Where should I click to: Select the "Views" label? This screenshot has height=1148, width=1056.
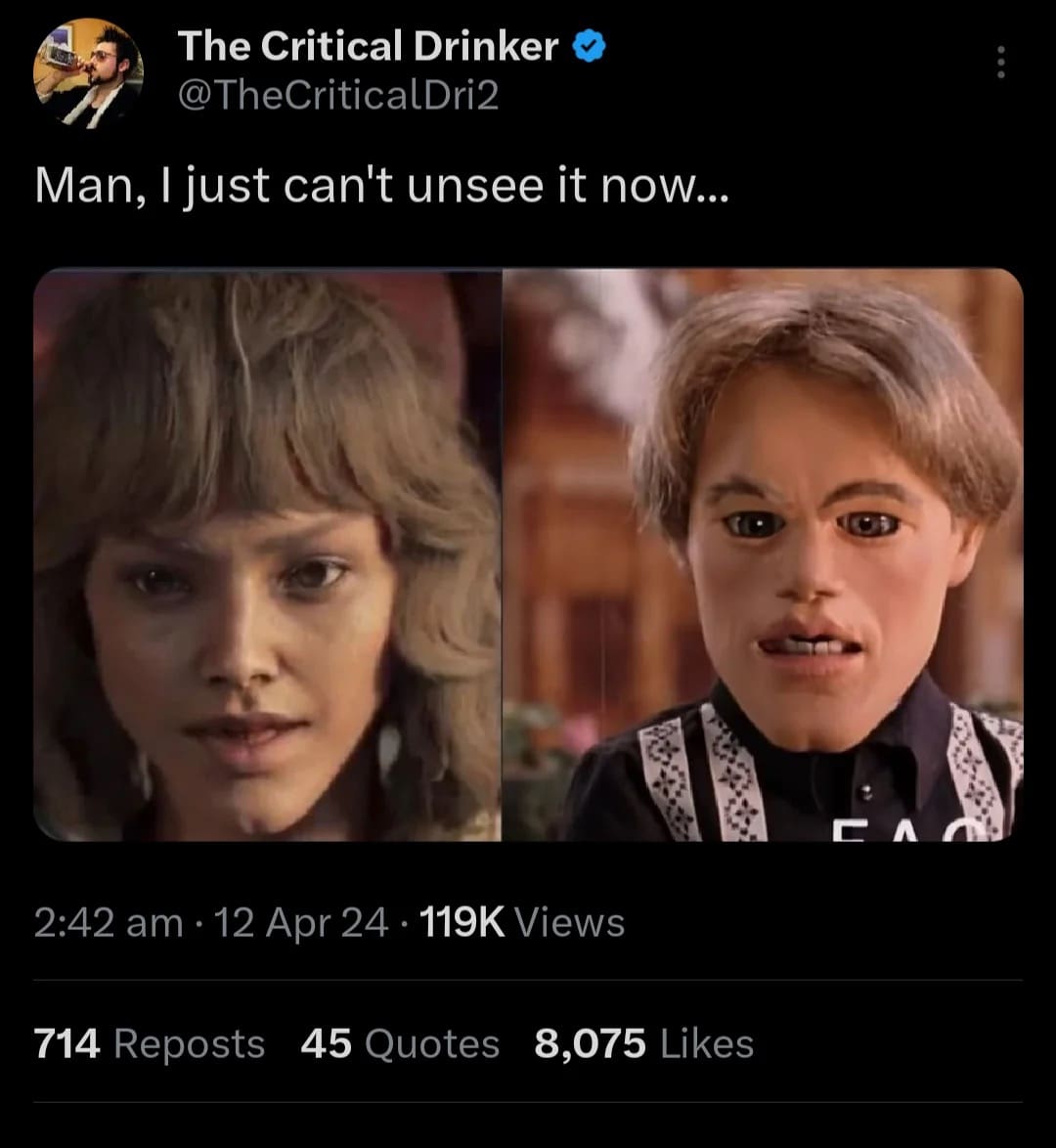(569, 922)
